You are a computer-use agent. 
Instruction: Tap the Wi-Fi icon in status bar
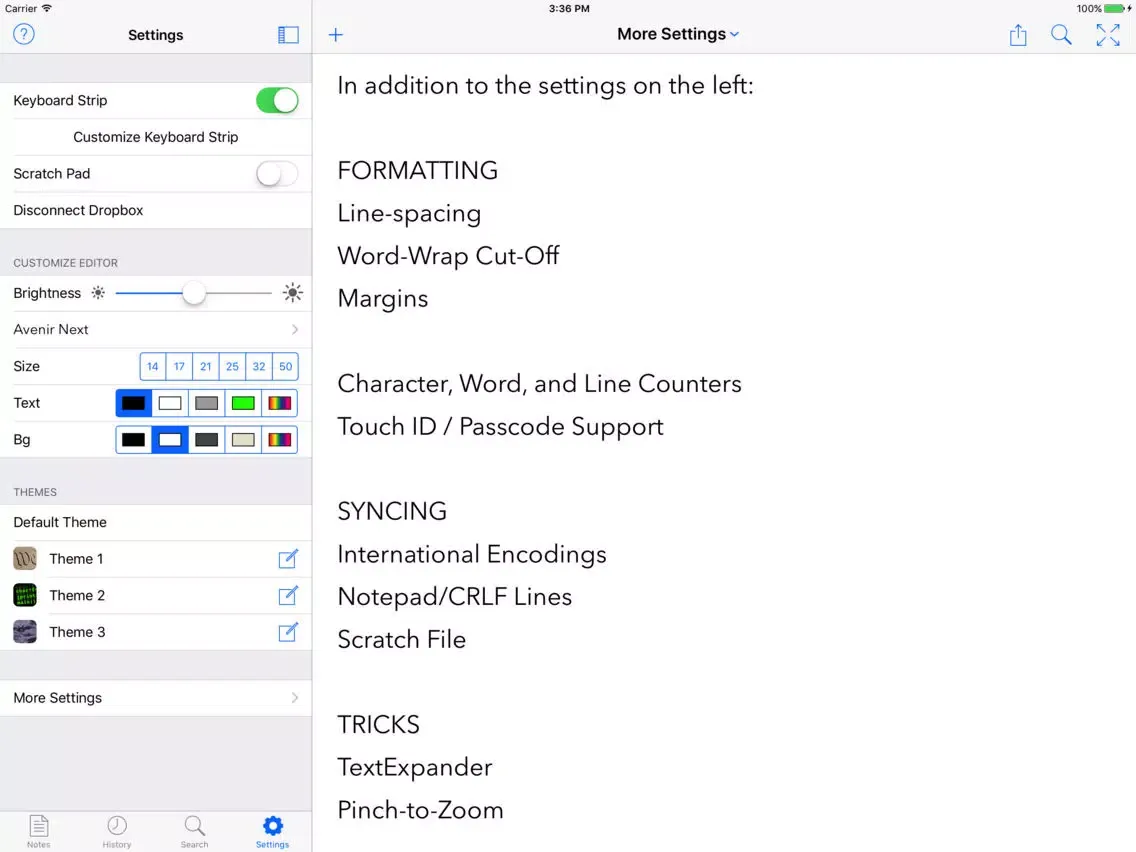click(46, 8)
